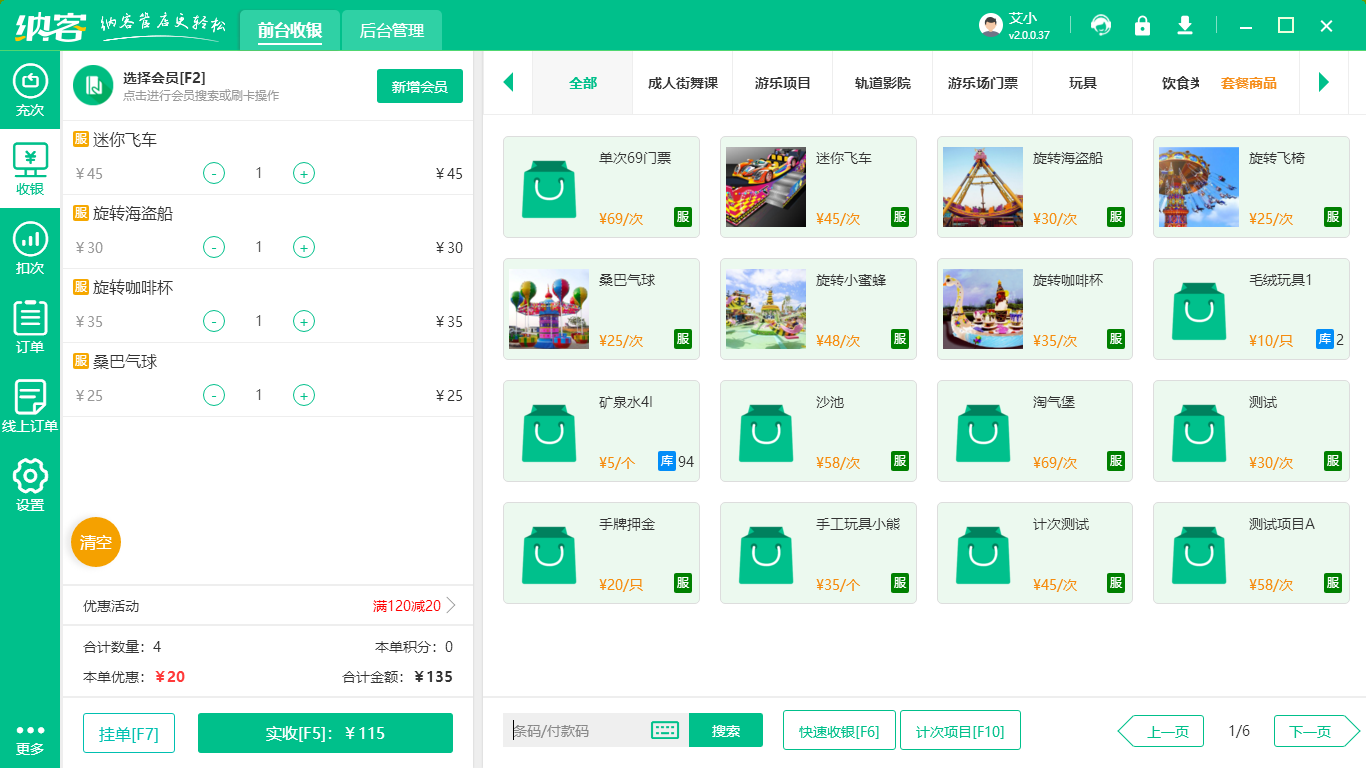Expand the 满120减20 promotion details
This screenshot has width=1366, height=768.
406,604
